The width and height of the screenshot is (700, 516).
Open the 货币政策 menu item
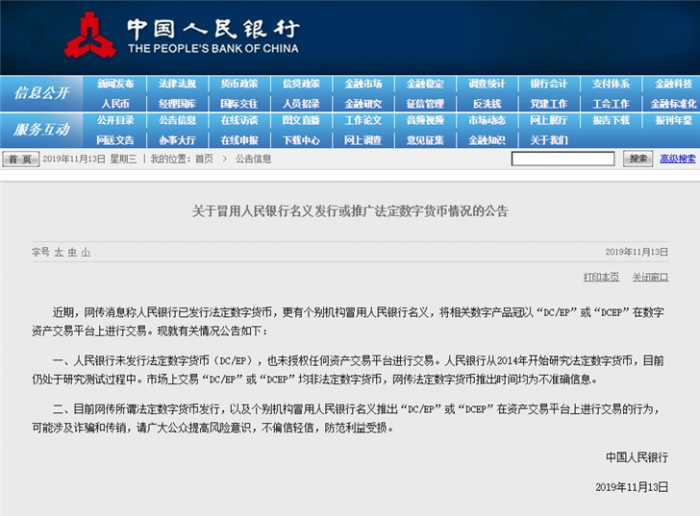click(239, 84)
